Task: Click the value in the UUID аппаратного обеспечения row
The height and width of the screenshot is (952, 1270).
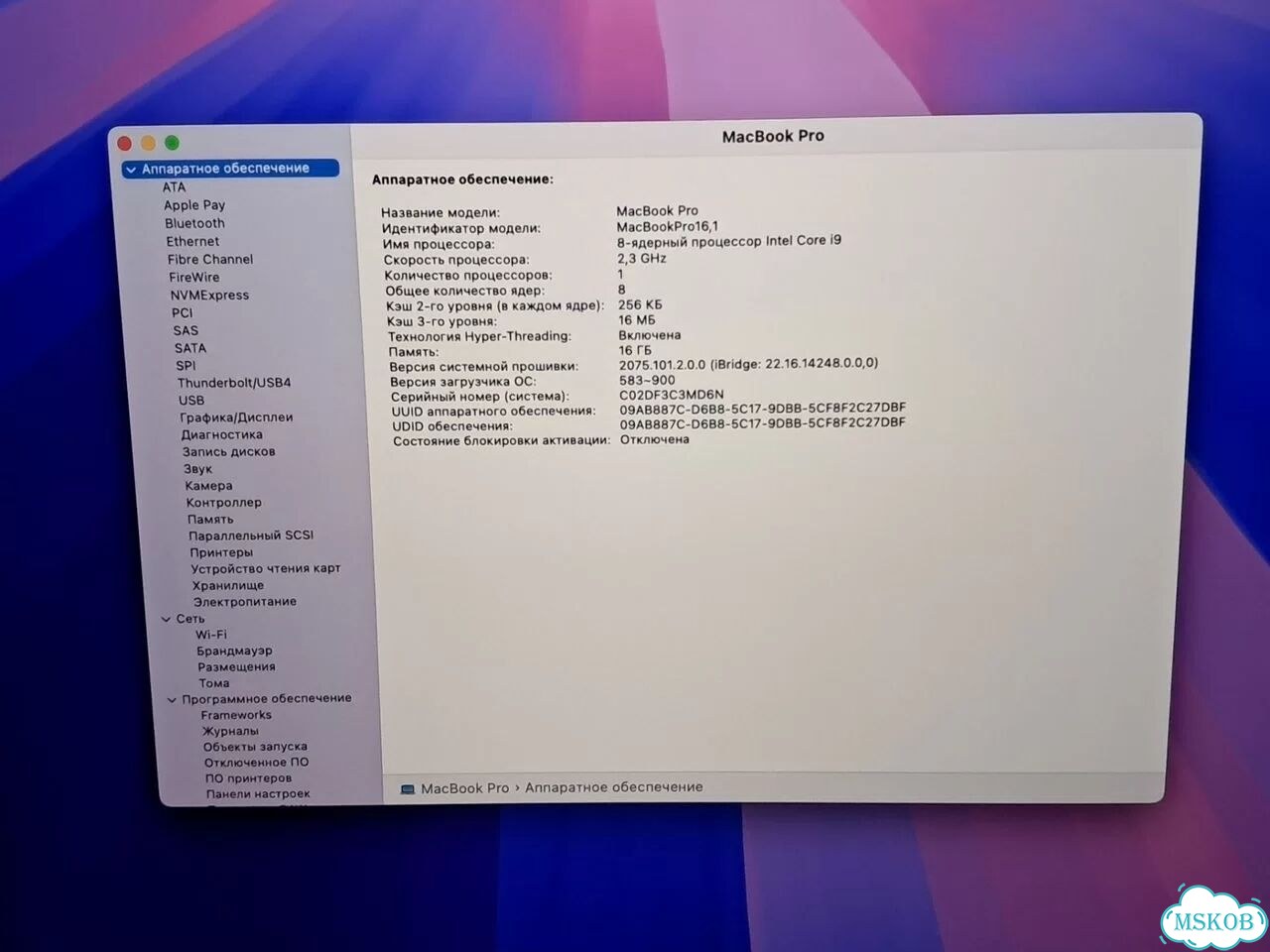Action: click(763, 408)
